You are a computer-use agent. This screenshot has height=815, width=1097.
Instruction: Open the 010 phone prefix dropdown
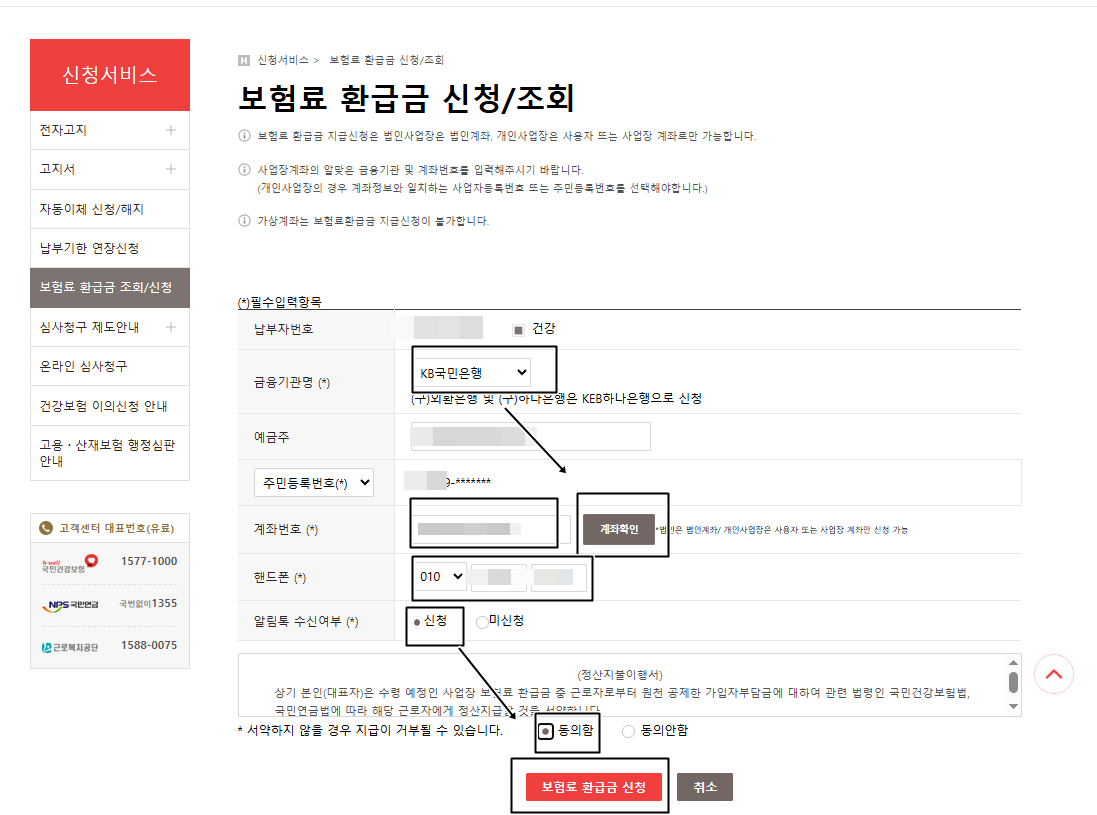pos(441,576)
